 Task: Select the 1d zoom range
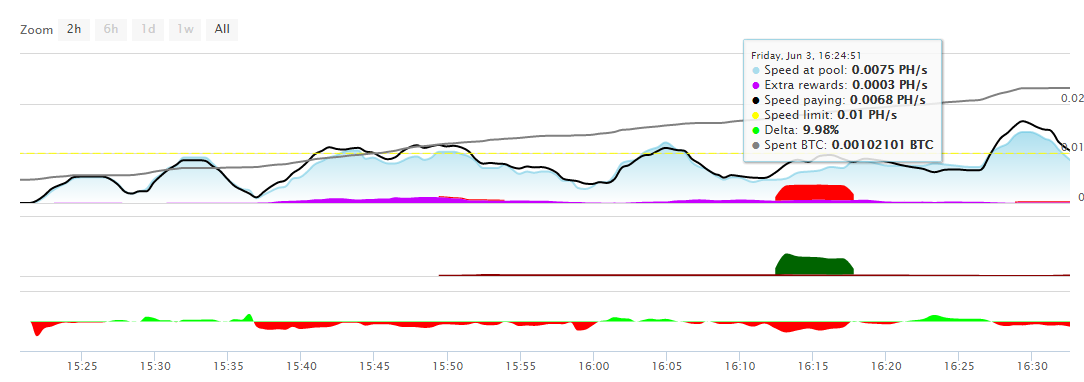click(148, 29)
